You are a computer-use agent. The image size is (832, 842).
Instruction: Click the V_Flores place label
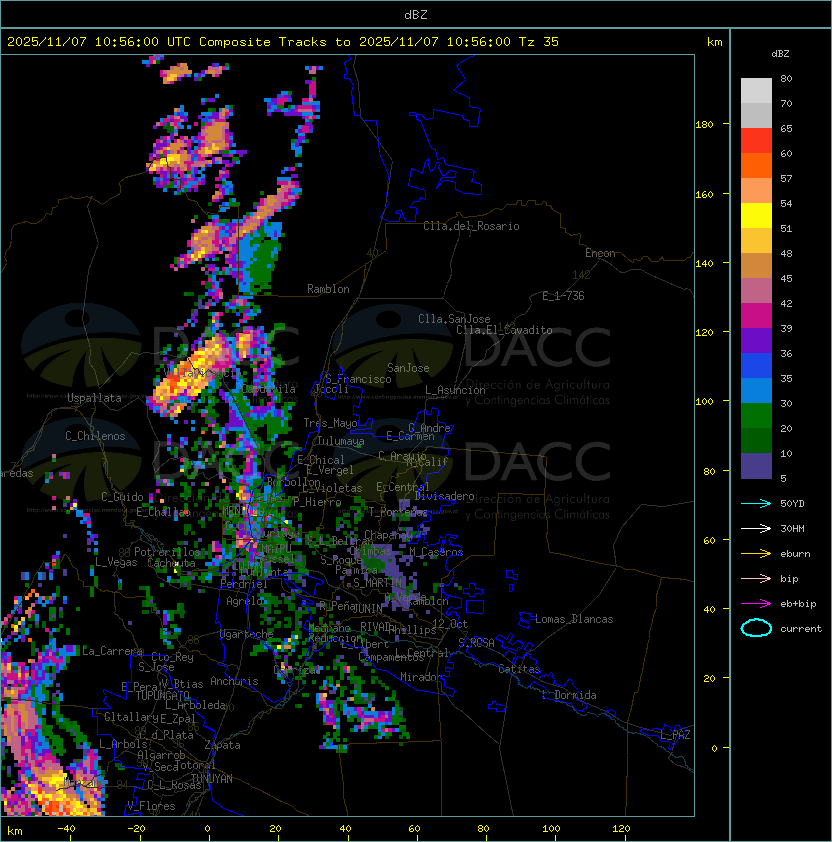[151, 807]
